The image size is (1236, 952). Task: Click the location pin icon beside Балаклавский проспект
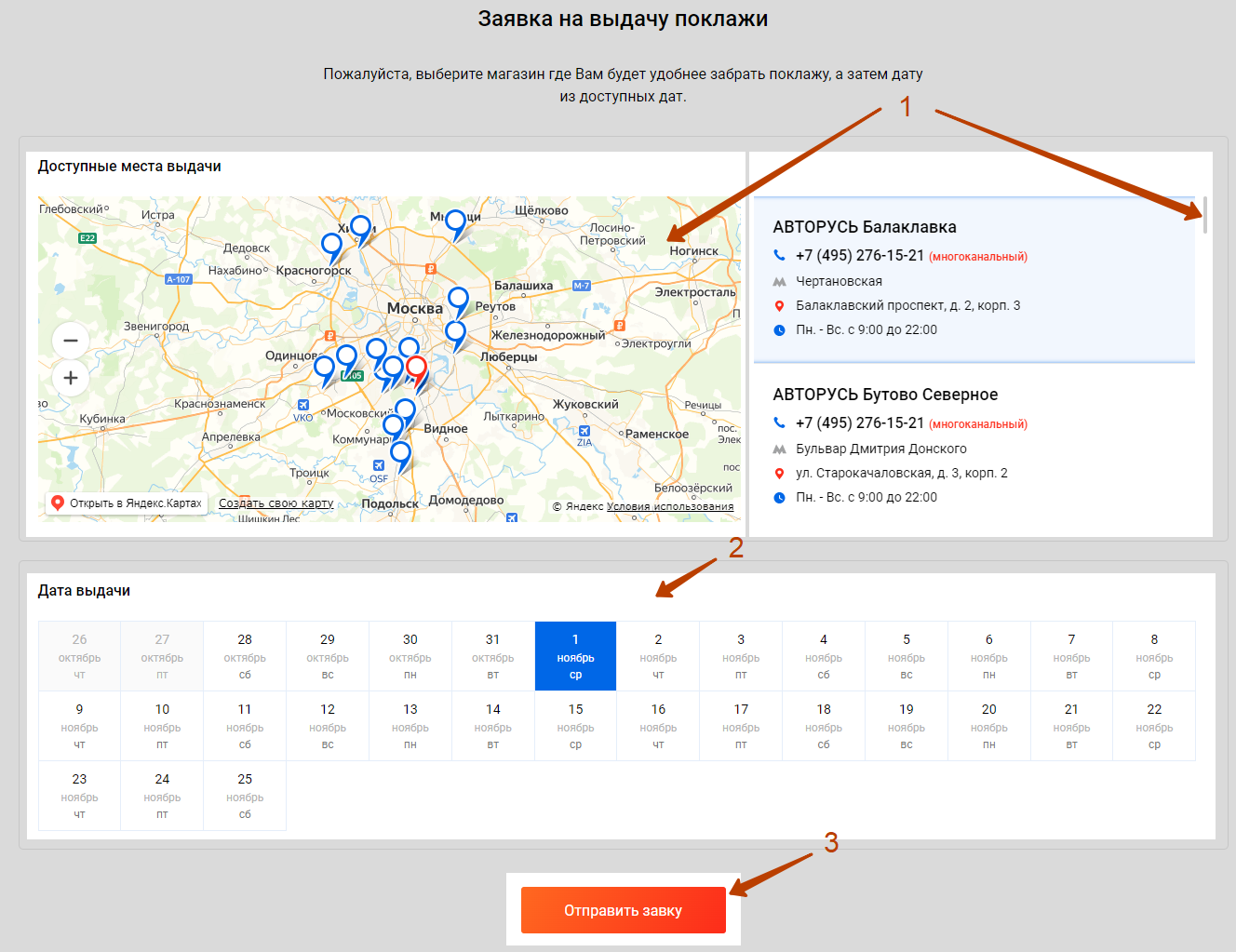coord(780,305)
